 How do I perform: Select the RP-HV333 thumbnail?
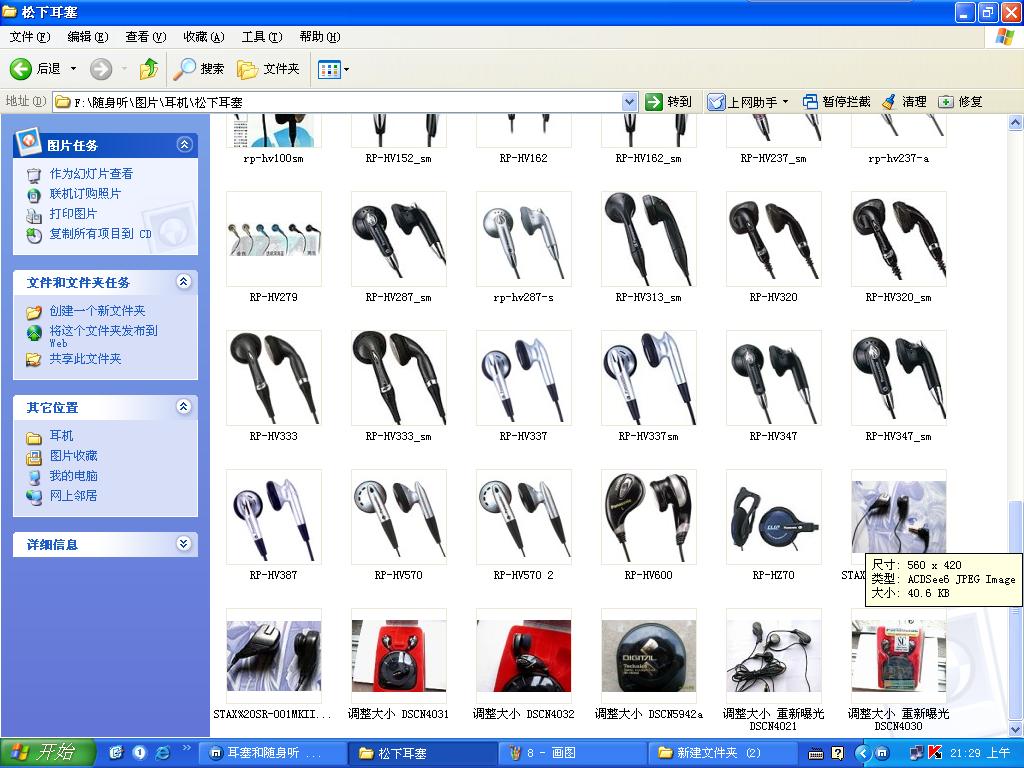[x=274, y=378]
